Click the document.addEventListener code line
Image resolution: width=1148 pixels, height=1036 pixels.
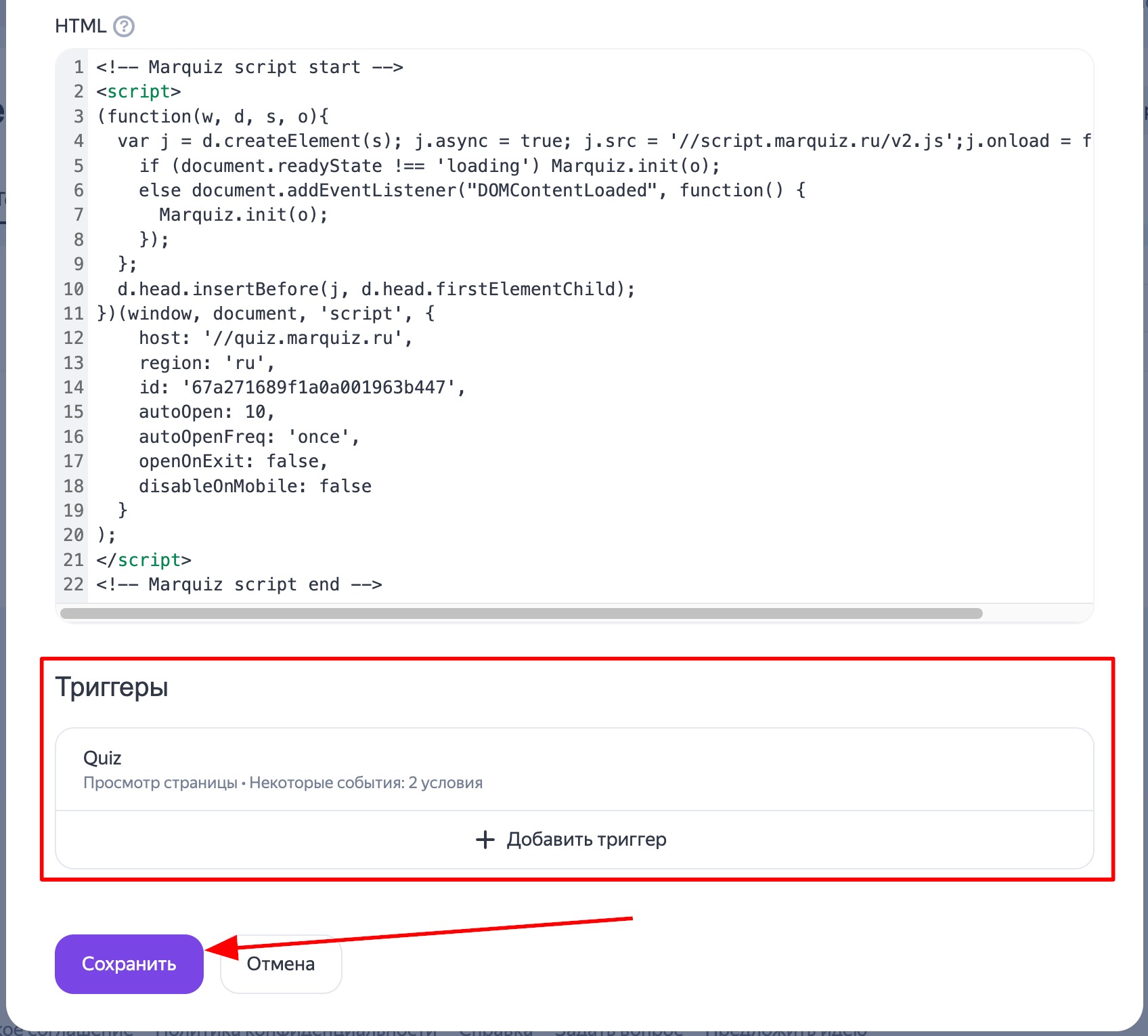click(x=472, y=190)
